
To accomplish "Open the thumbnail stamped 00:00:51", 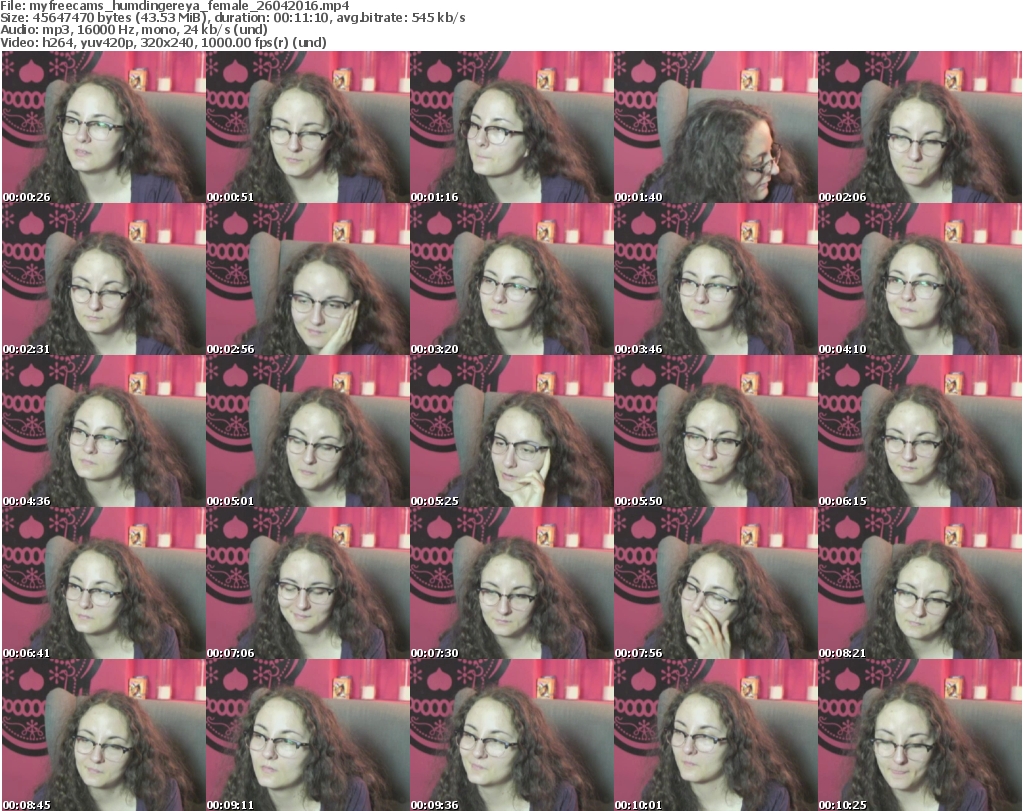I will pos(308,127).
